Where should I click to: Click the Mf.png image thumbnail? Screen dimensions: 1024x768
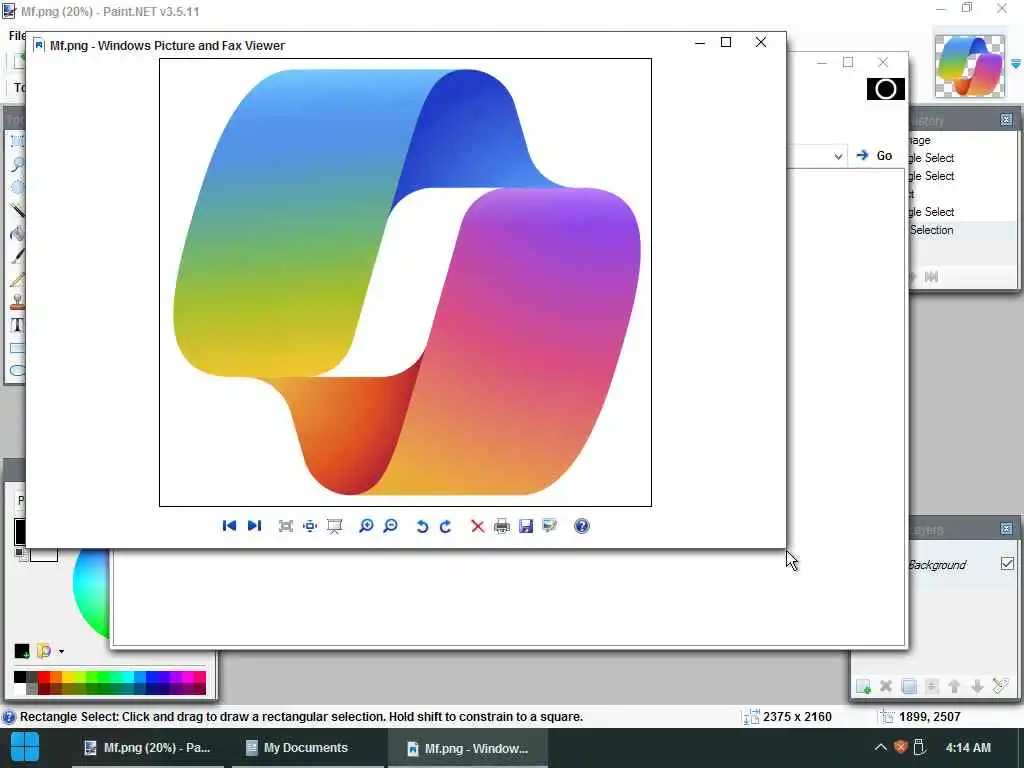click(970, 67)
